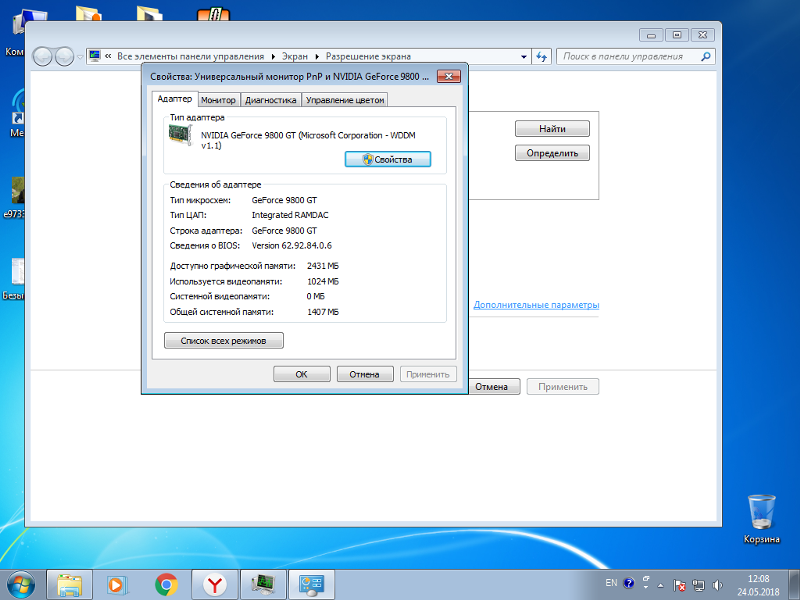Screen dimensions: 800x600
Task: Open recent pages dropdown arrow
Action: (80, 57)
